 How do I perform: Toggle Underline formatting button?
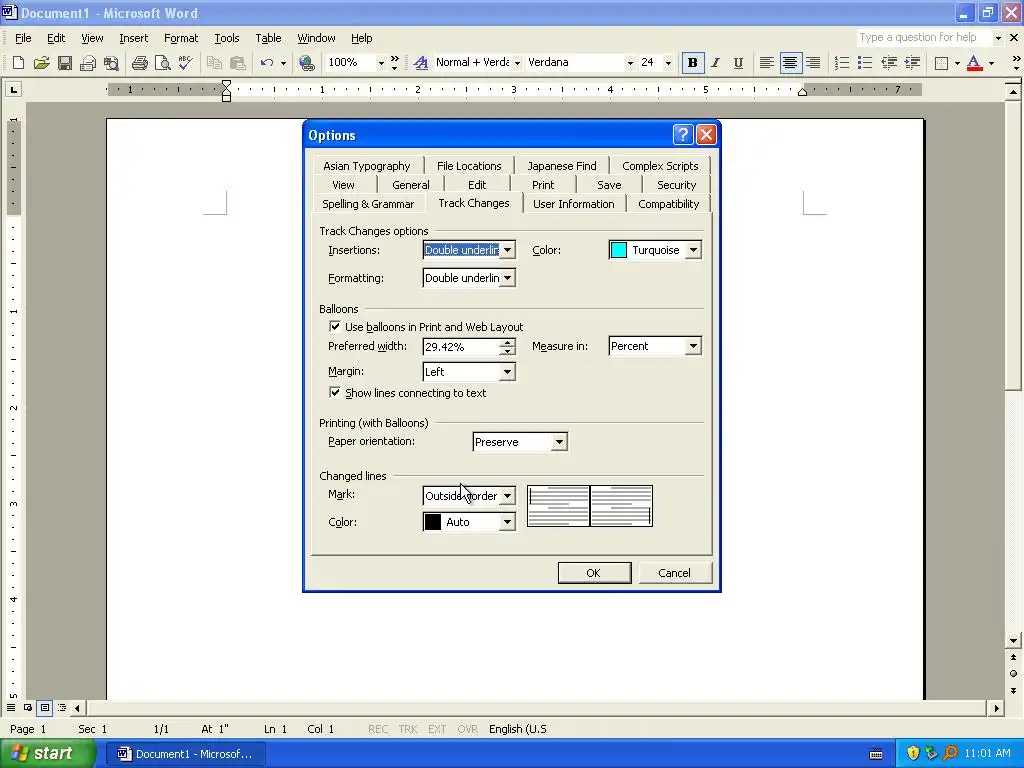738,63
